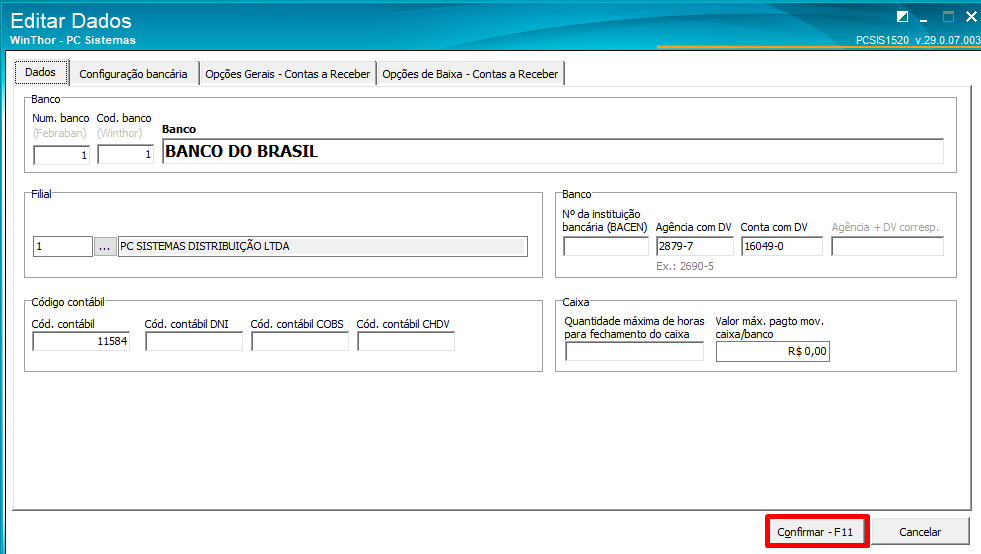Click the Quantidade máxima de horas field
The width and height of the screenshot is (981, 554).
[x=634, y=352]
